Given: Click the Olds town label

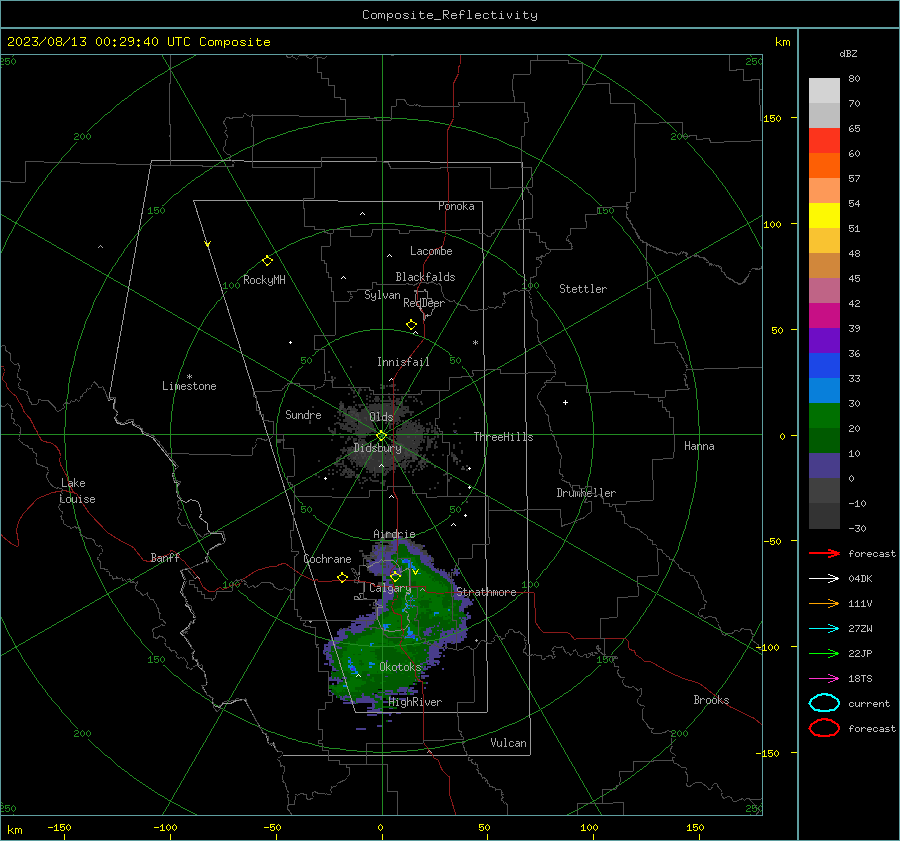Looking at the screenshot, I should click(381, 417).
